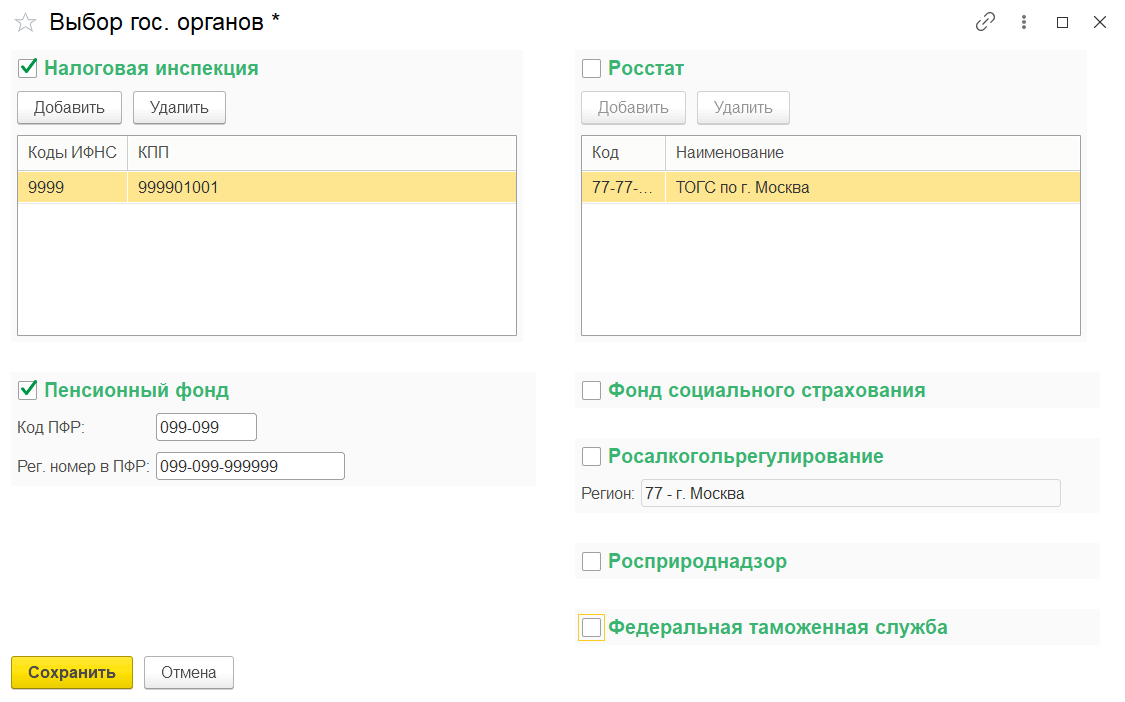The height and width of the screenshot is (702, 1125).
Task: Cancel the dialog with Отмена
Action: 189,673
